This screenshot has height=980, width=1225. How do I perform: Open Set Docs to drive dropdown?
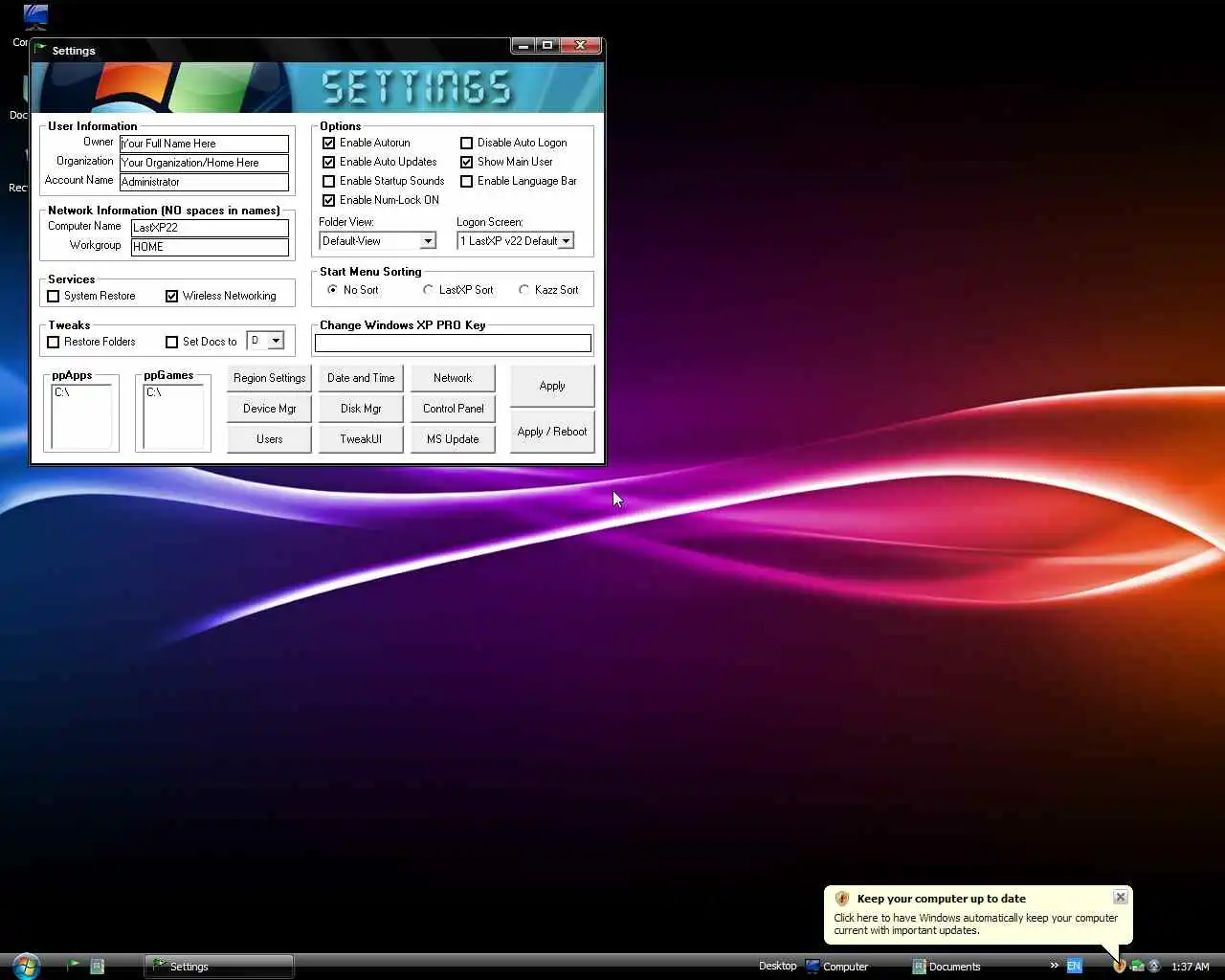276,341
